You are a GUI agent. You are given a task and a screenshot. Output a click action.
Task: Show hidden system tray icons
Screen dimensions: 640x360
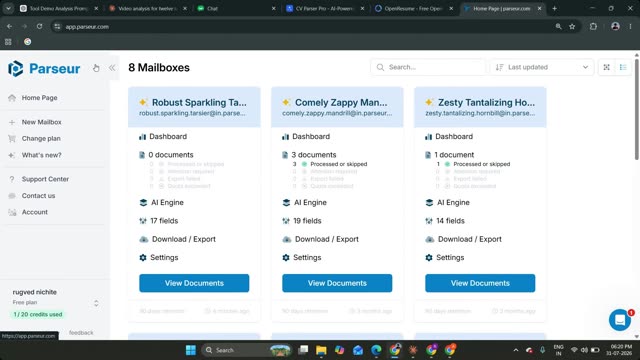(516, 350)
